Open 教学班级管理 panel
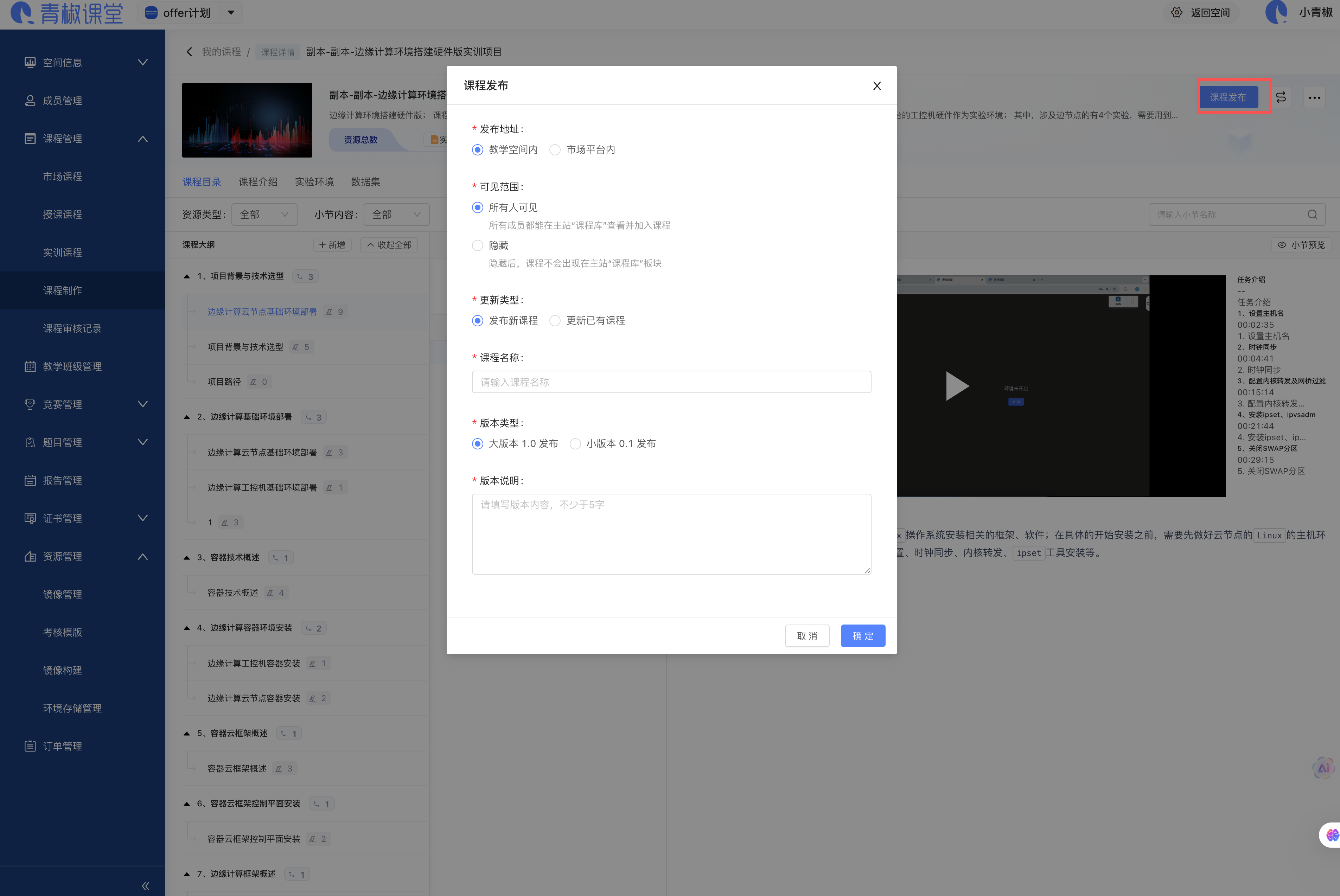 [x=71, y=366]
